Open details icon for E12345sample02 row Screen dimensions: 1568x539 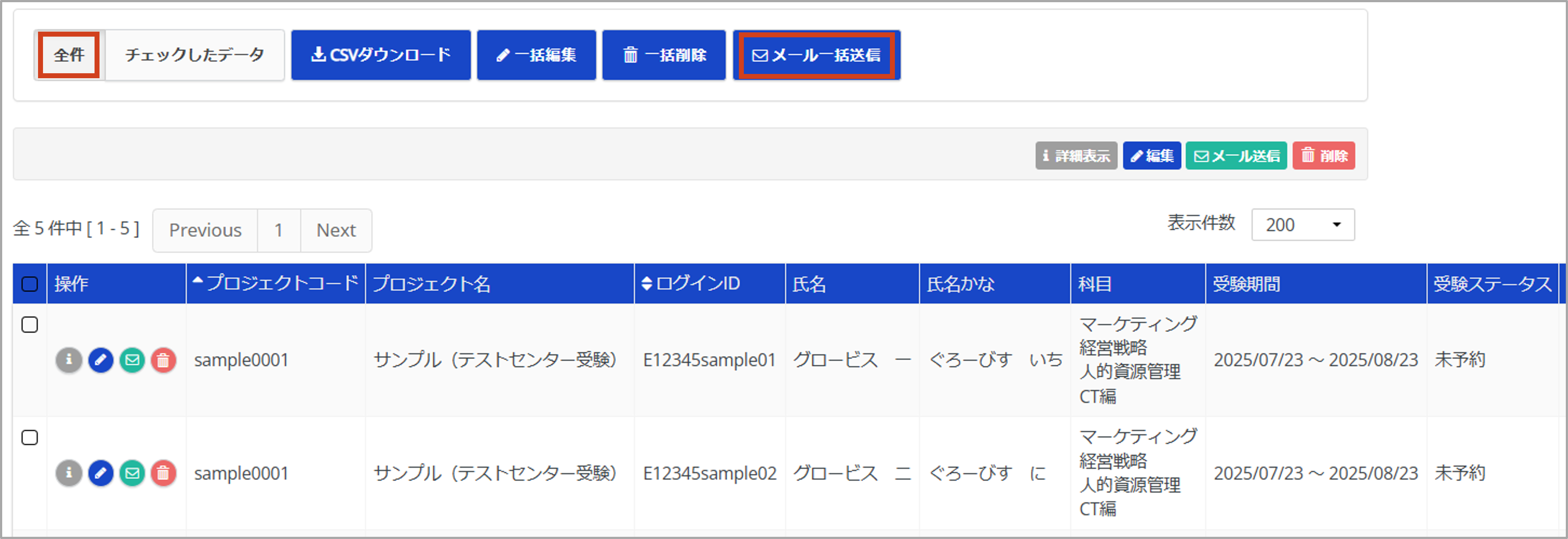69,473
